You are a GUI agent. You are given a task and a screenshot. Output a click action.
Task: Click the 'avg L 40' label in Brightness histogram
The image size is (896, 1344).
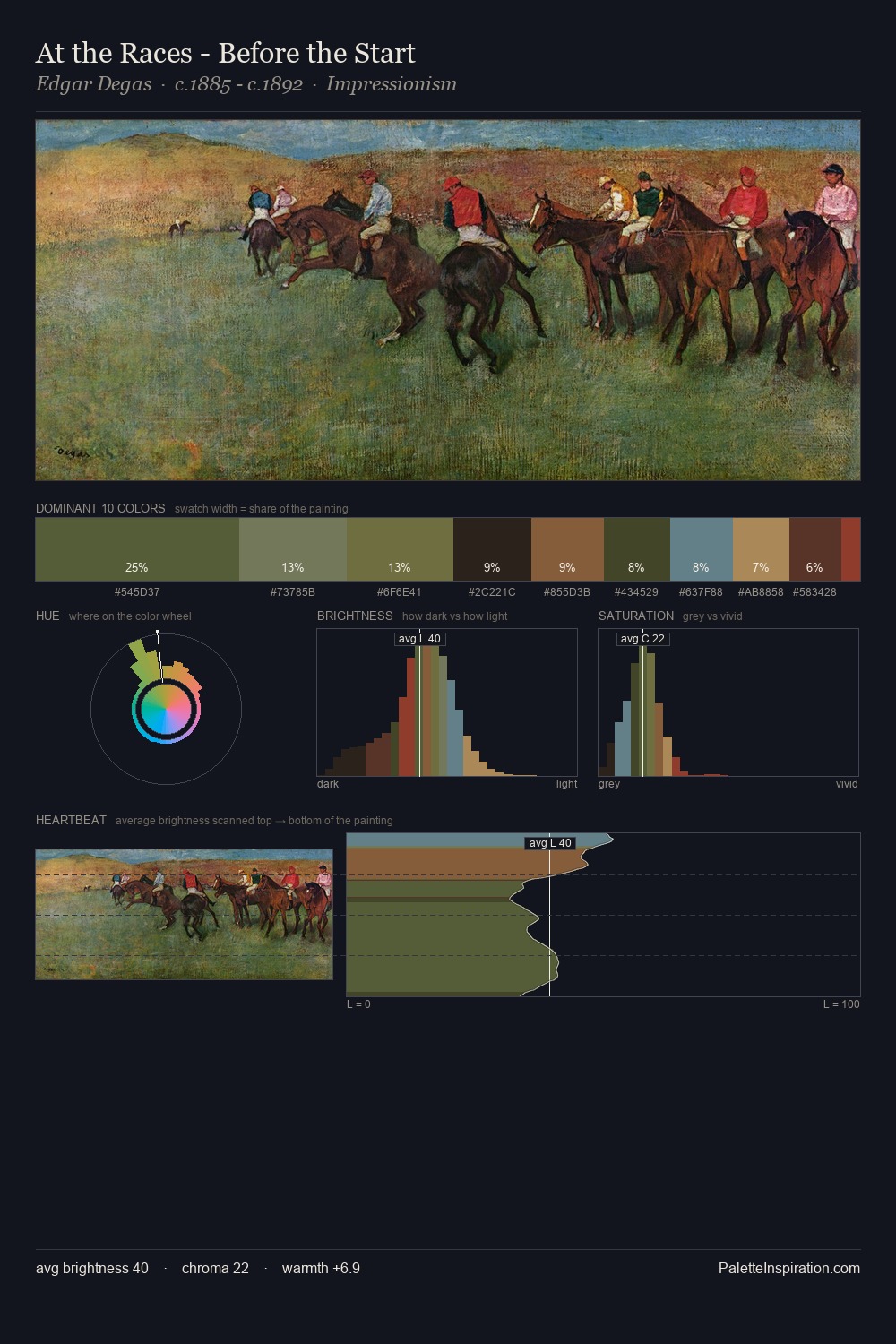click(x=419, y=639)
